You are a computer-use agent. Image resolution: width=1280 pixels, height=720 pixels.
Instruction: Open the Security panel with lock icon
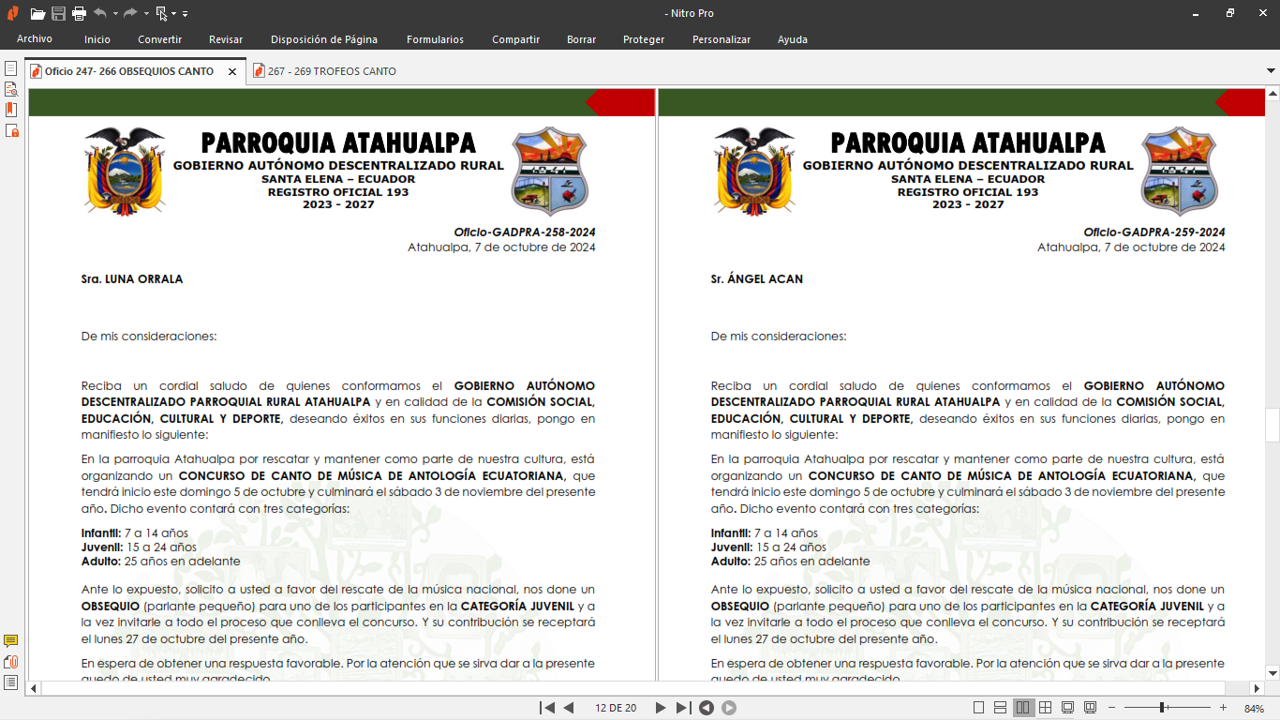click(x=11, y=131)
